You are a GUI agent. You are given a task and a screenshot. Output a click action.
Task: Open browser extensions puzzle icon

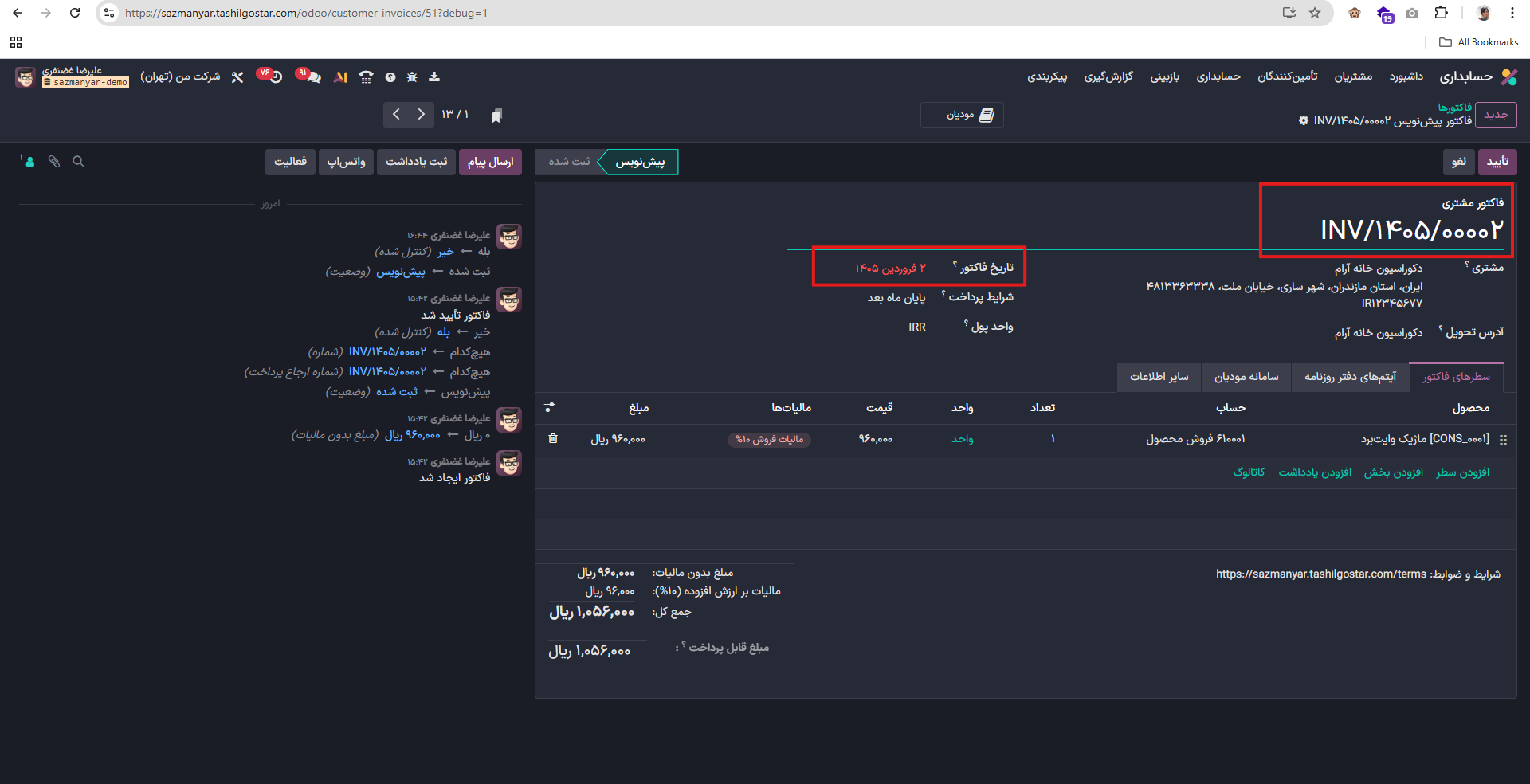1441,13
